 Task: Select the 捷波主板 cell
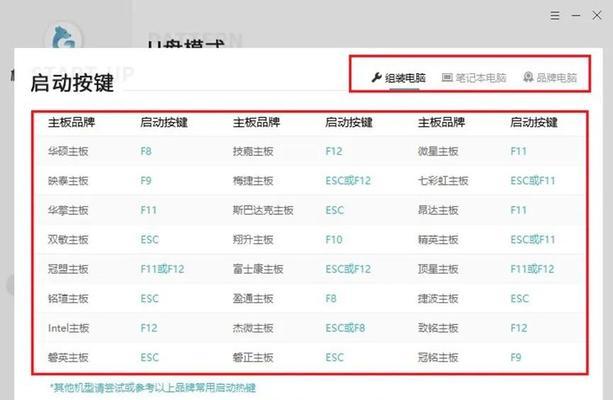tap(438, 299)
